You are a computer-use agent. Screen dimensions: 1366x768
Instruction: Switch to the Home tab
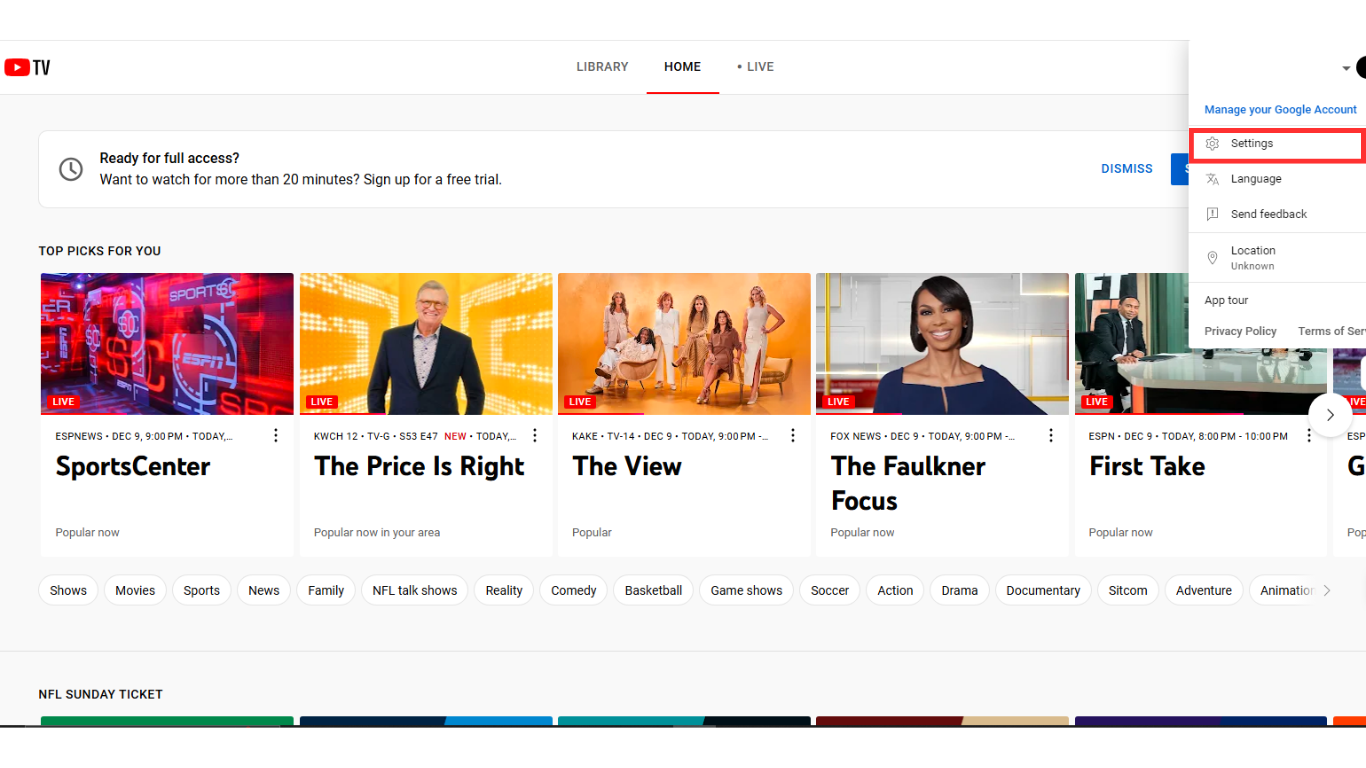point(683,67)
